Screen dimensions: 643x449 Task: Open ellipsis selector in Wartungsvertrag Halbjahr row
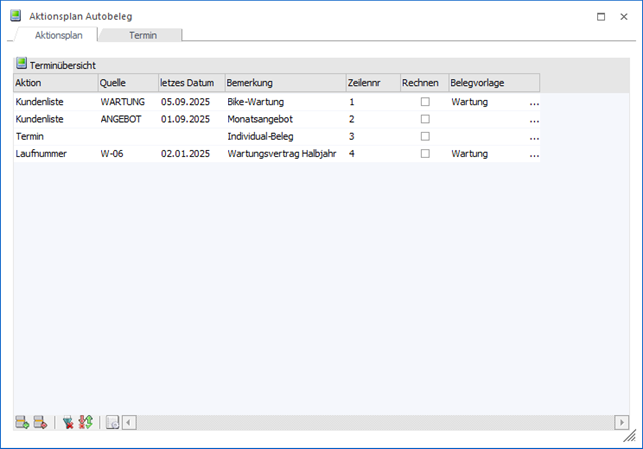533,154
